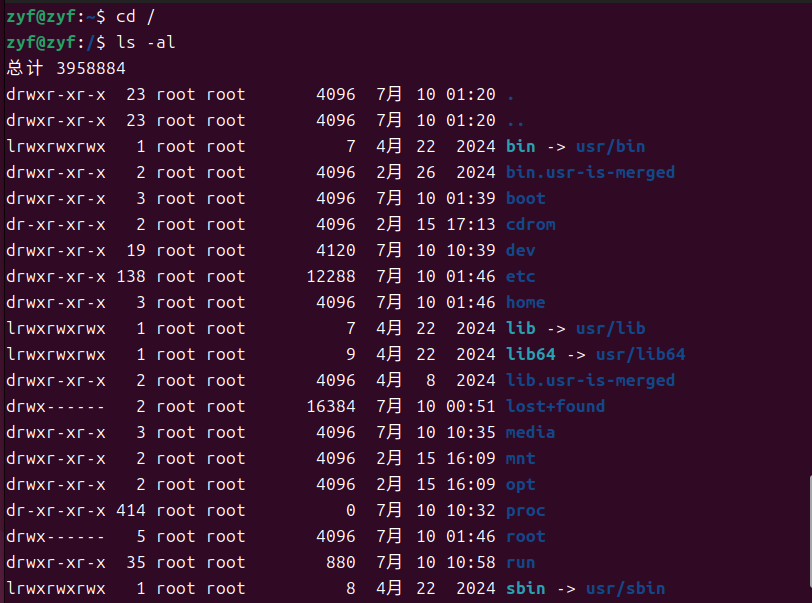
Task: Click the run directory name
Action: (x=520, y=562)
